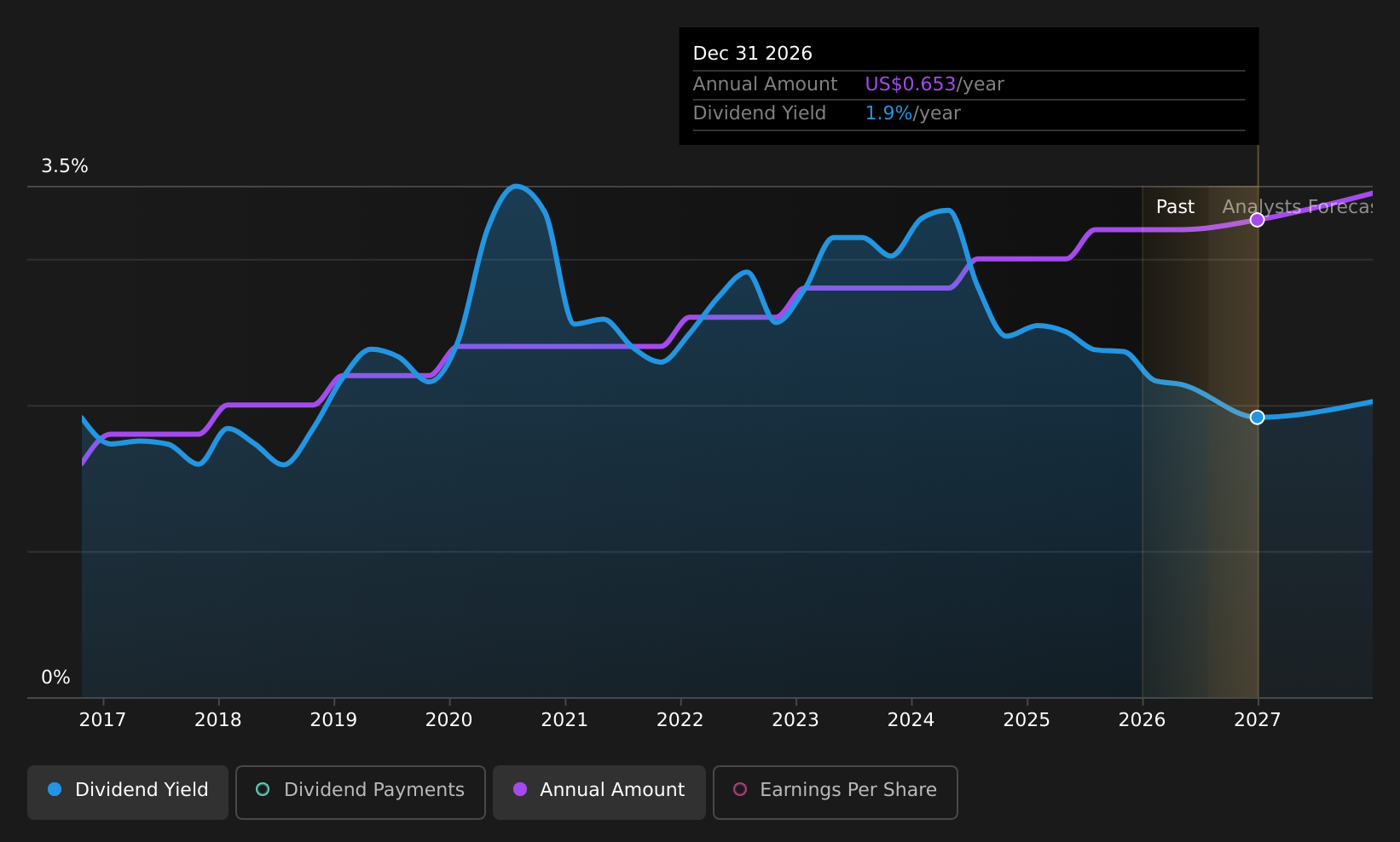Image resolution: width=1400 pixels, height=842 pixels.
Task: Click the Analysts Forecast label
Action: (1297, 207)
